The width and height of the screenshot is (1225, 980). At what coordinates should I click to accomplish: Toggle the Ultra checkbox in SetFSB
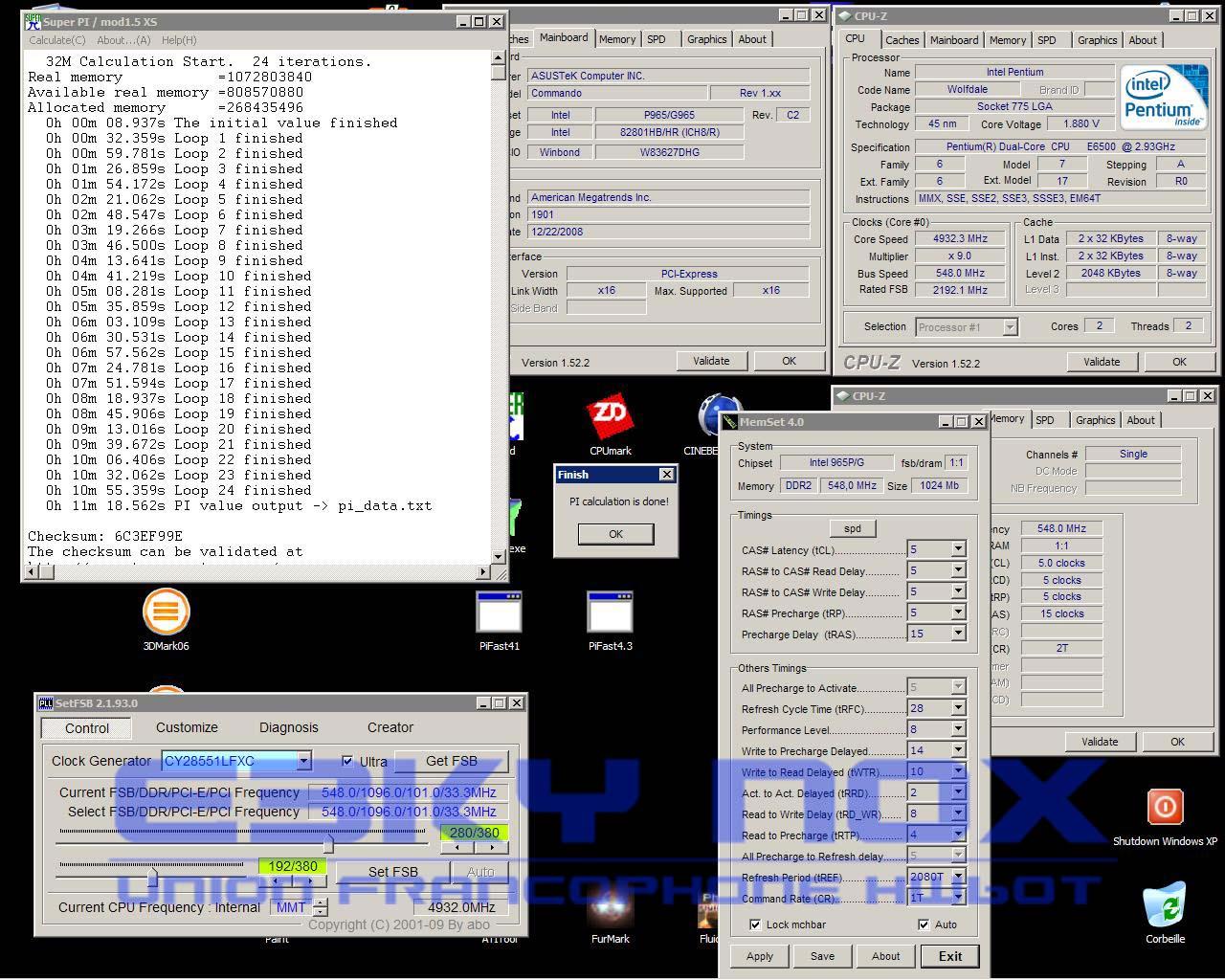347,762
